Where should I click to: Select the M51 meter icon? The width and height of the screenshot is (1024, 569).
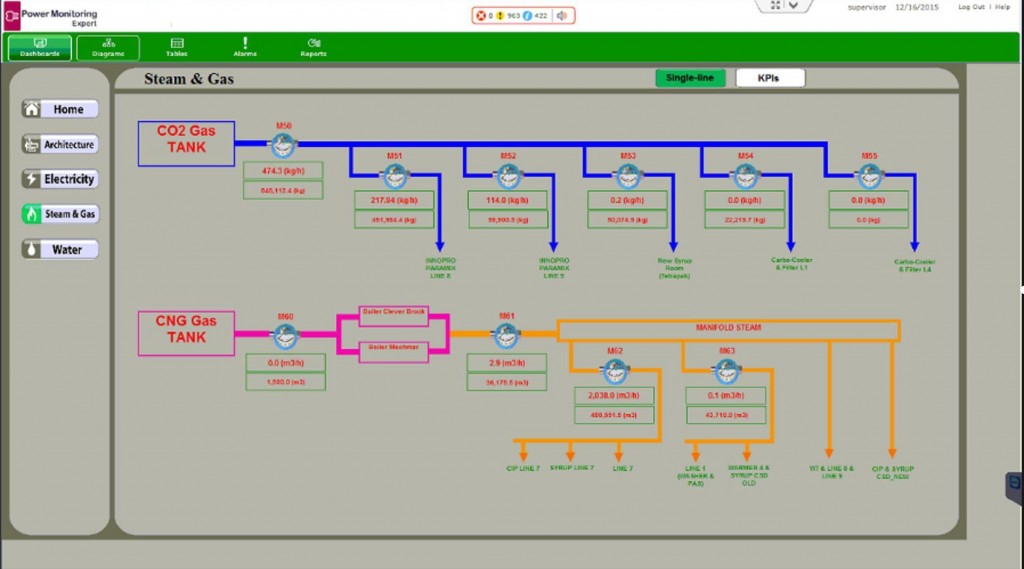(x=394, y=176)
